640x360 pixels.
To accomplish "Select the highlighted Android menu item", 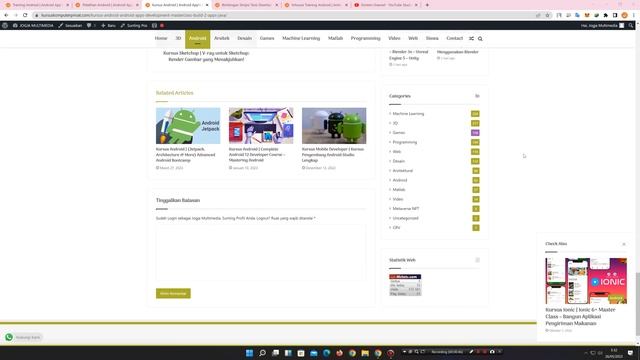I will coord(198,38).
